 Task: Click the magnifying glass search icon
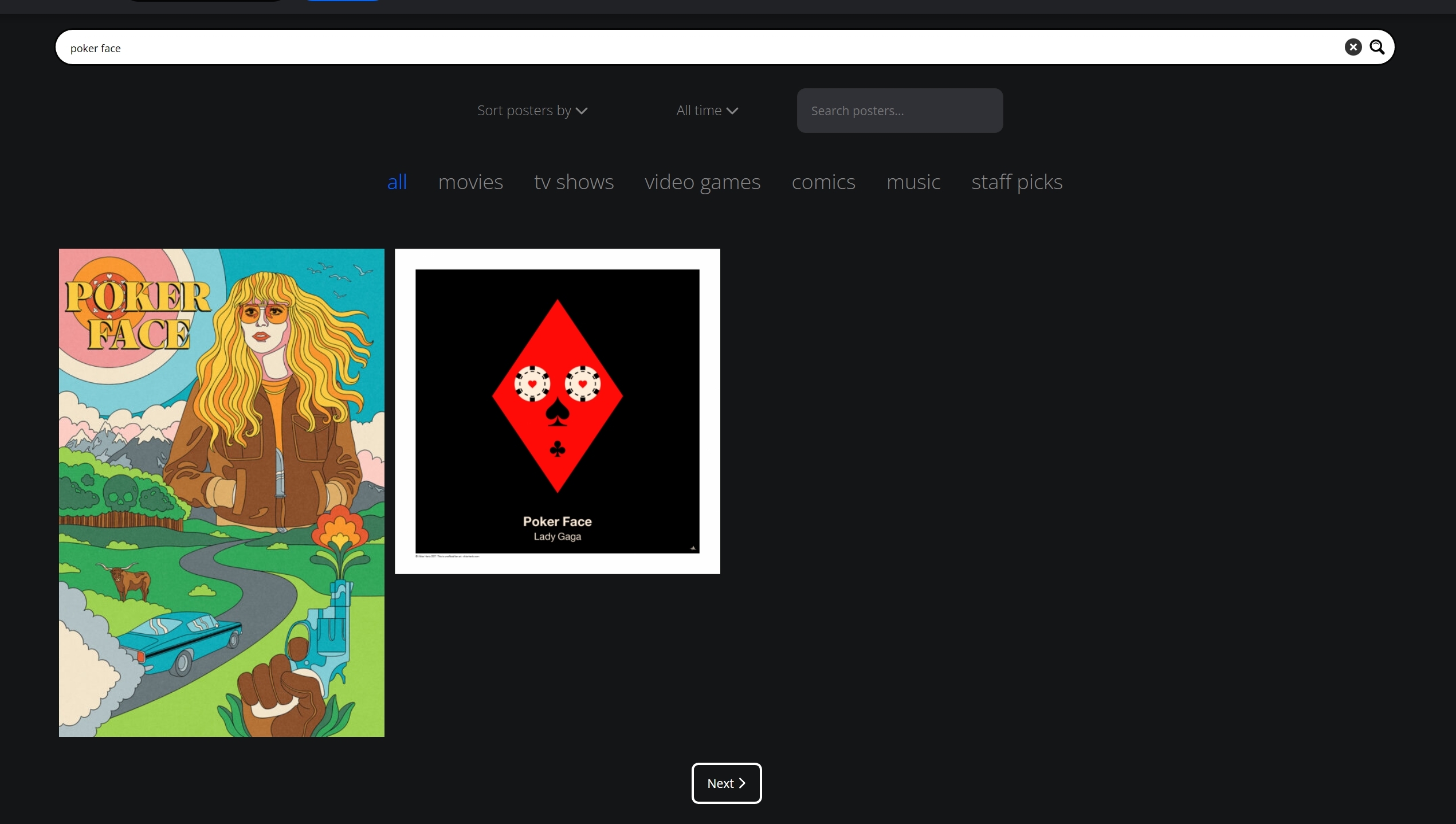click(1377, 47)
